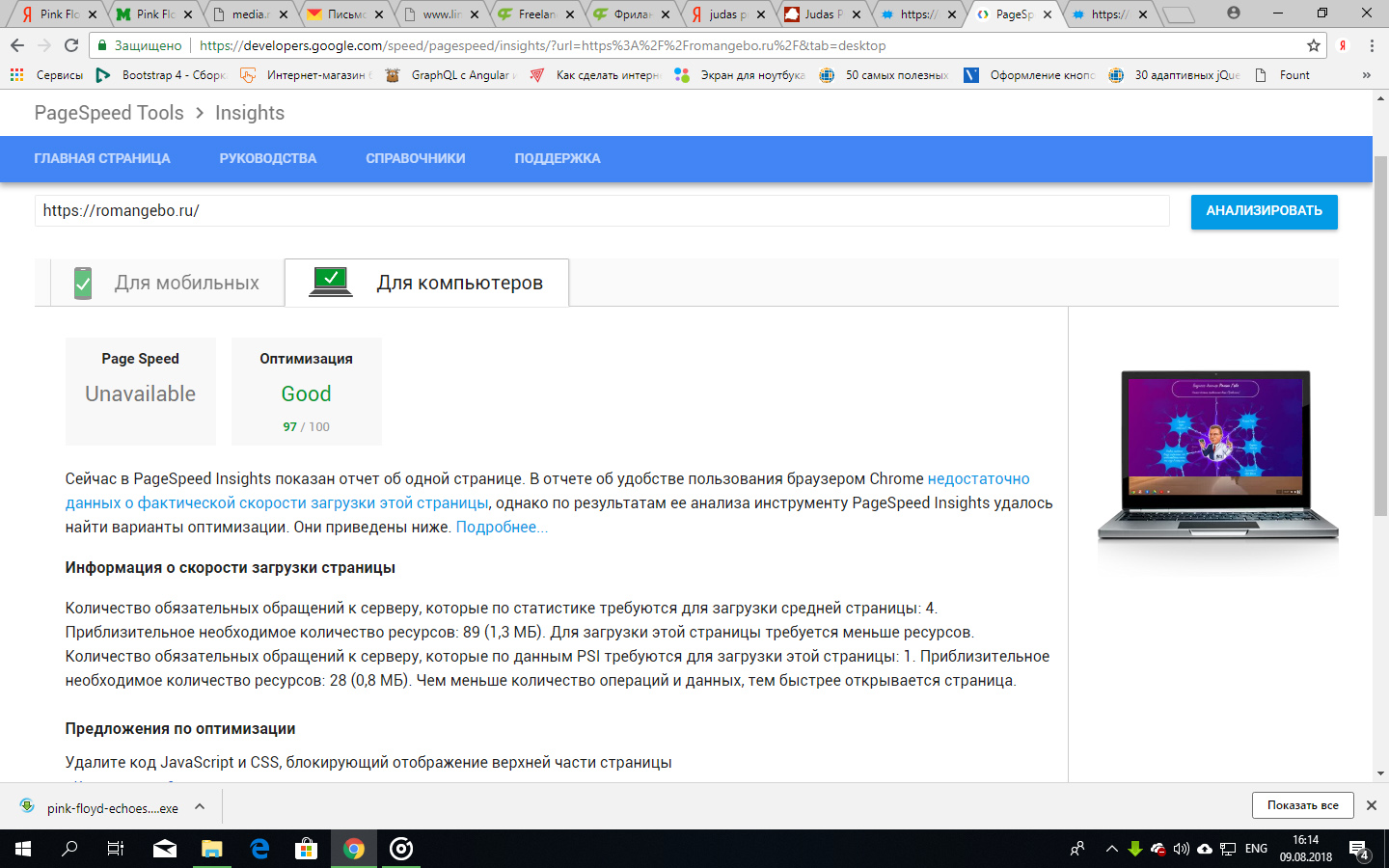Reload the current page

[71, 45]
